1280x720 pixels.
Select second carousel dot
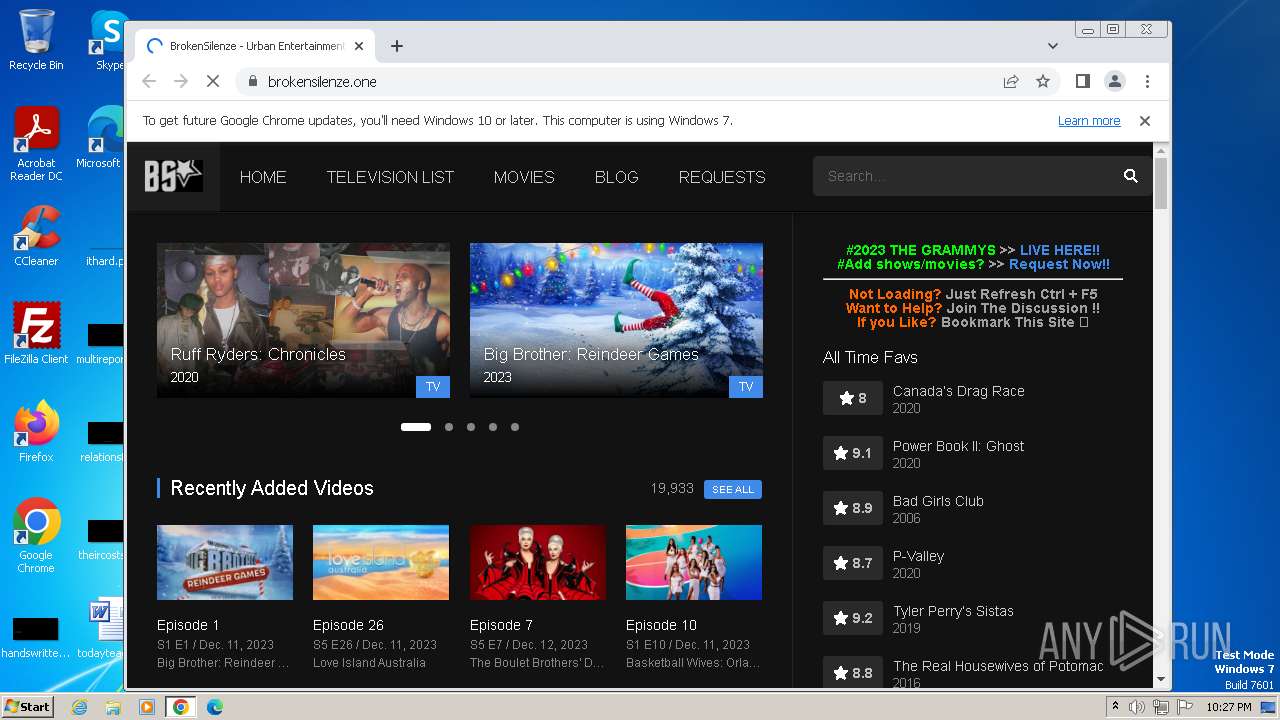[x=449, y=427]
